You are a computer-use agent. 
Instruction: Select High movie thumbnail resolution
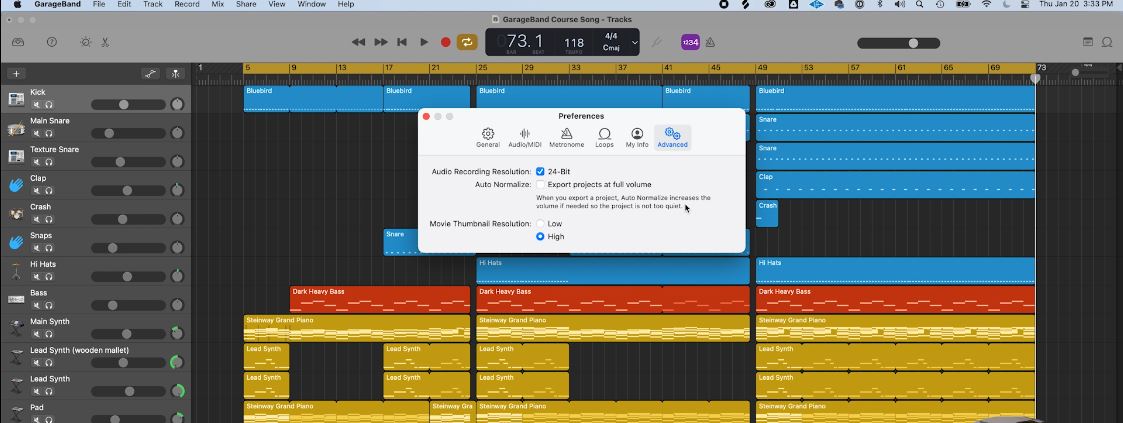(x=540, y=236)
